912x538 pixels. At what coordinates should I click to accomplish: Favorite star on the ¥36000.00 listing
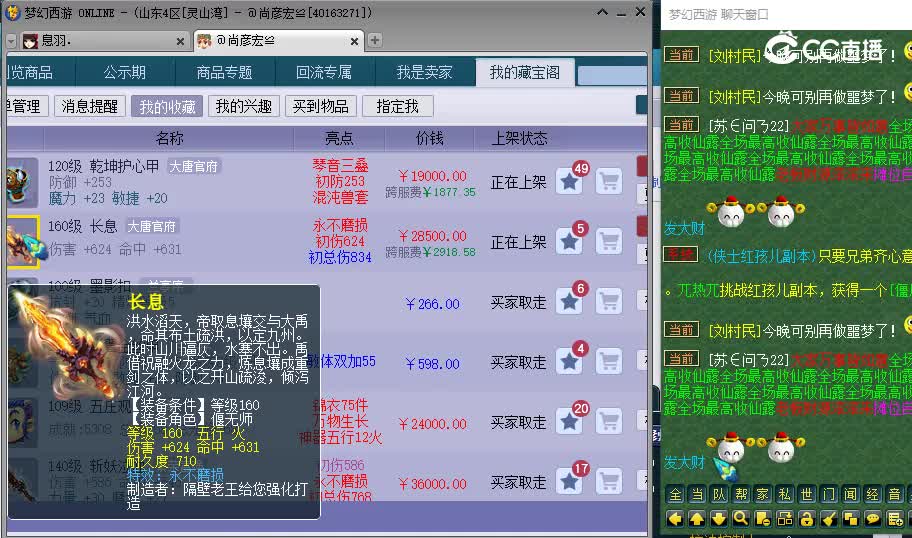click(x=569, y=481)
